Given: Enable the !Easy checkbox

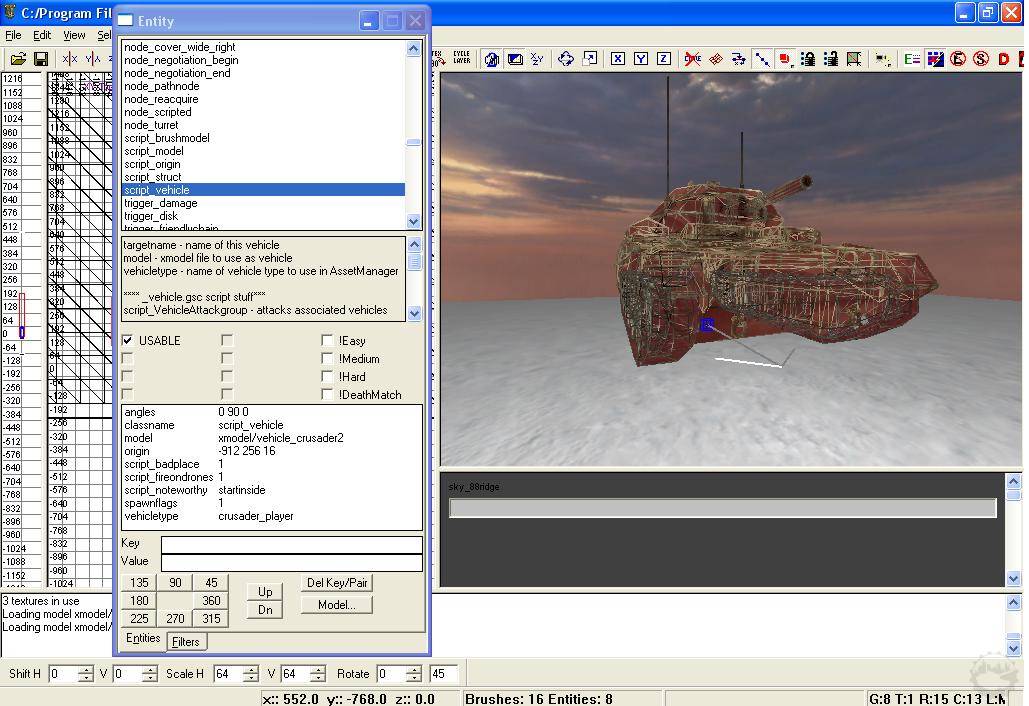Looking at the screenshot, I should click(327, 341).
